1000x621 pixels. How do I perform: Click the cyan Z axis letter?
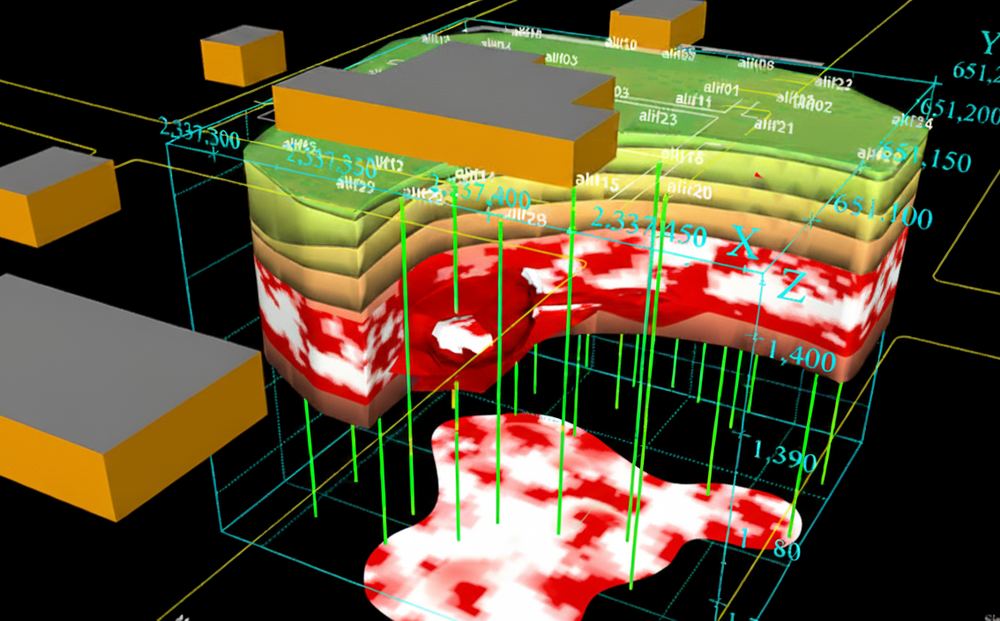[x=791, y=286]
